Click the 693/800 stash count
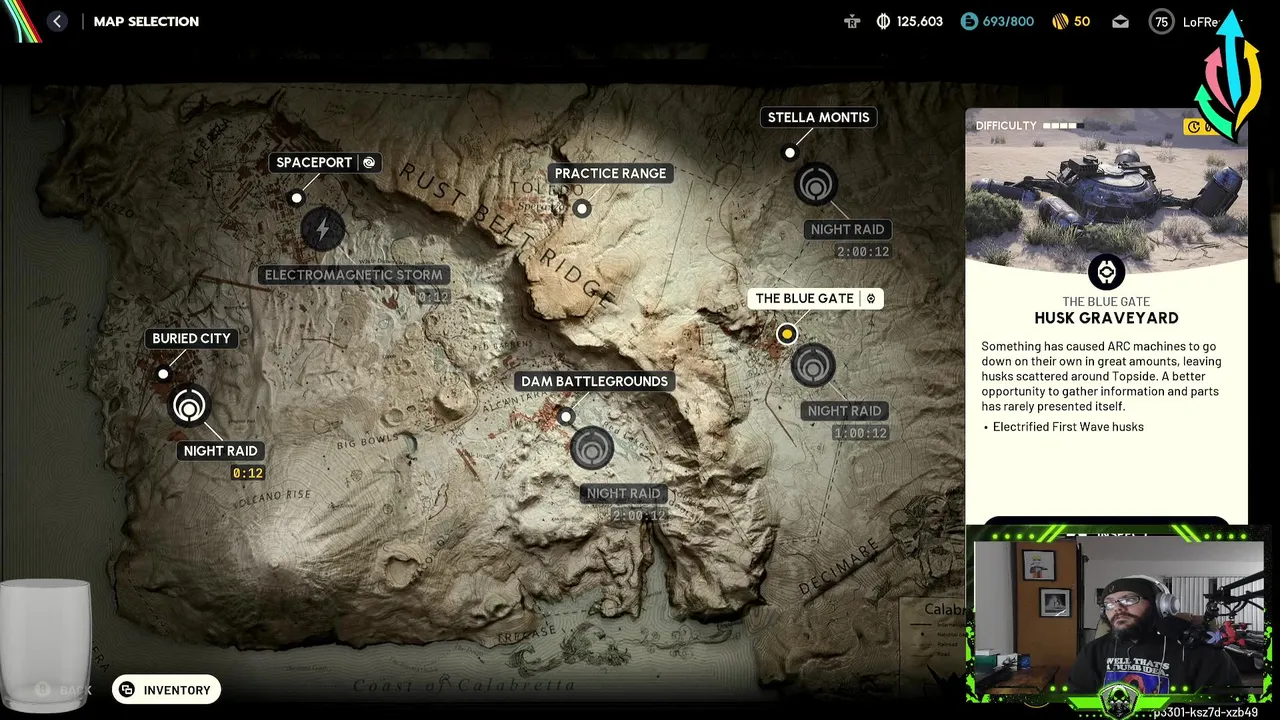This screenshot has height=720, width=1280. point(1008,21)
